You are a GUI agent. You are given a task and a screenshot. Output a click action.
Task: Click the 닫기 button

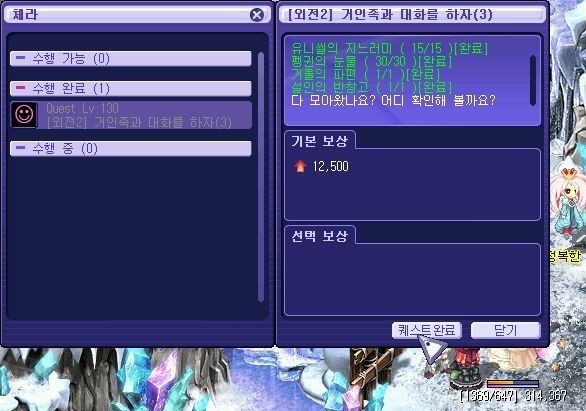pyautogui.click(x=505, y=330)
